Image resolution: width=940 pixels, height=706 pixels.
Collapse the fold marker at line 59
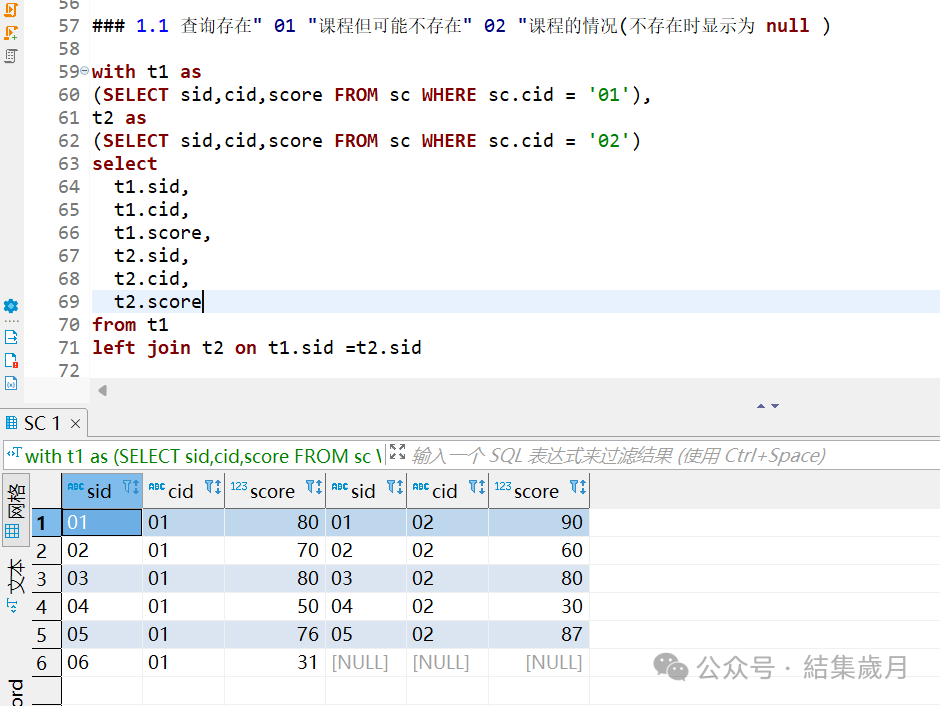coord(85,71)
